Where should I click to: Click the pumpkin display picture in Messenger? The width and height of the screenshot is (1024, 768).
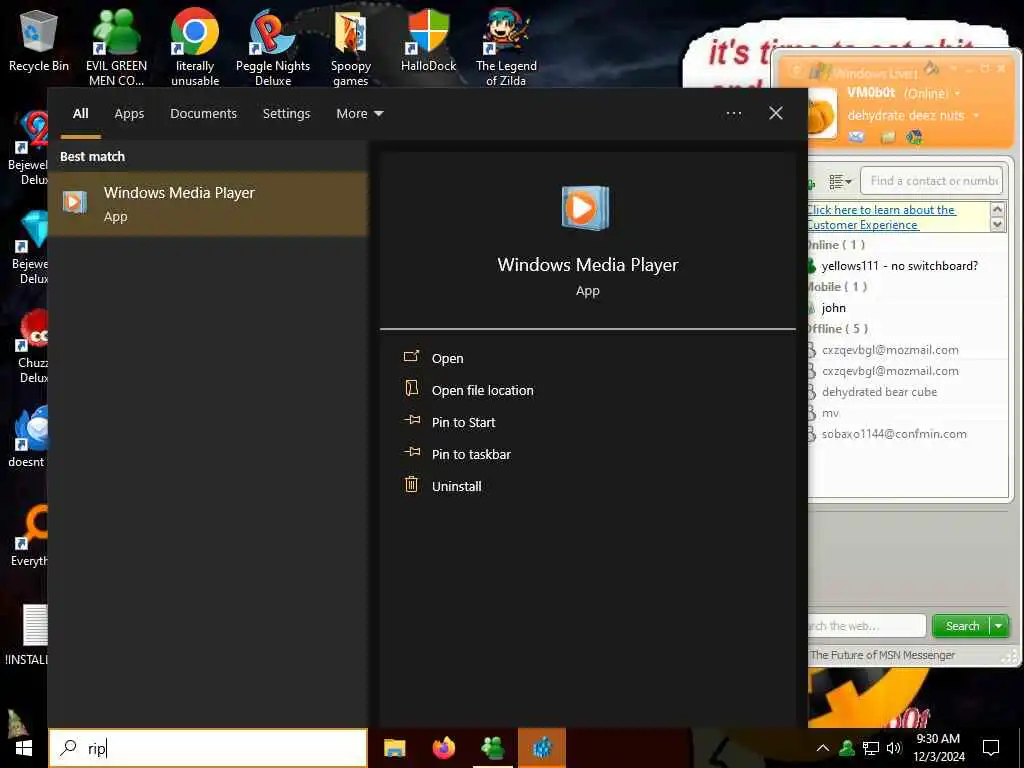click(x=822, y=112)
